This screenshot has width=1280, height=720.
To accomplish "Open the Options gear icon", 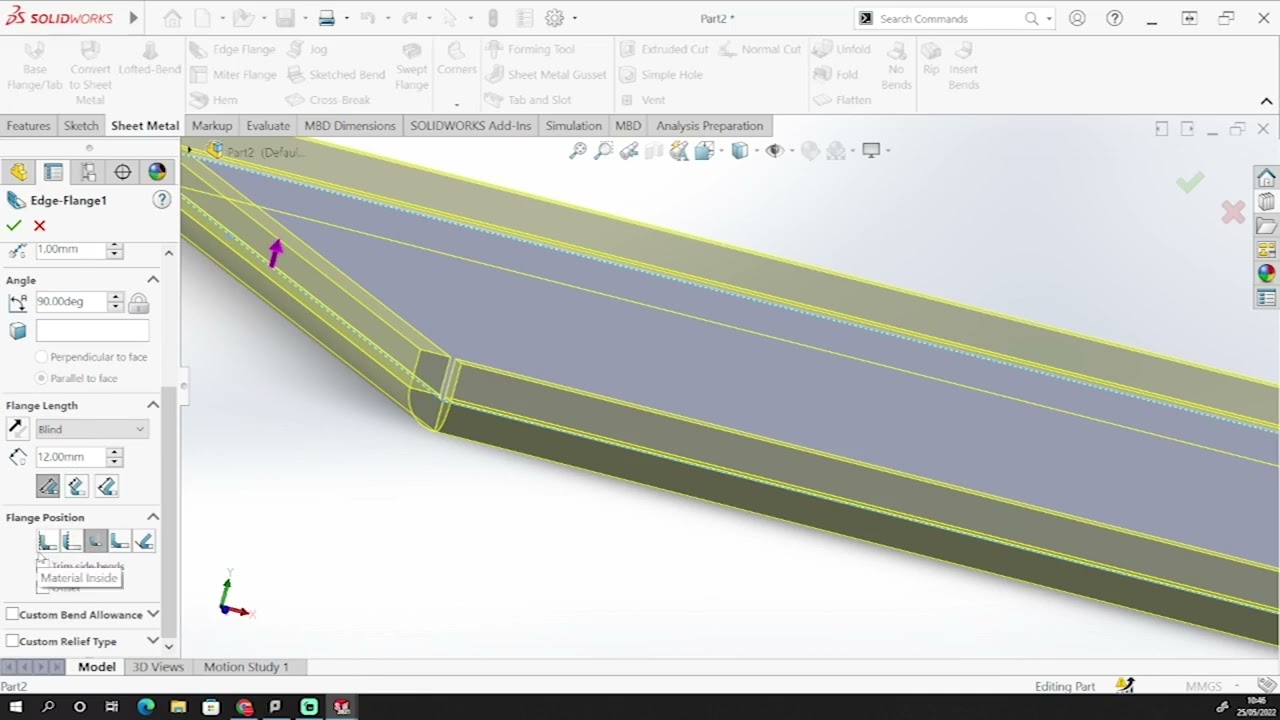I will click(555, 18).
